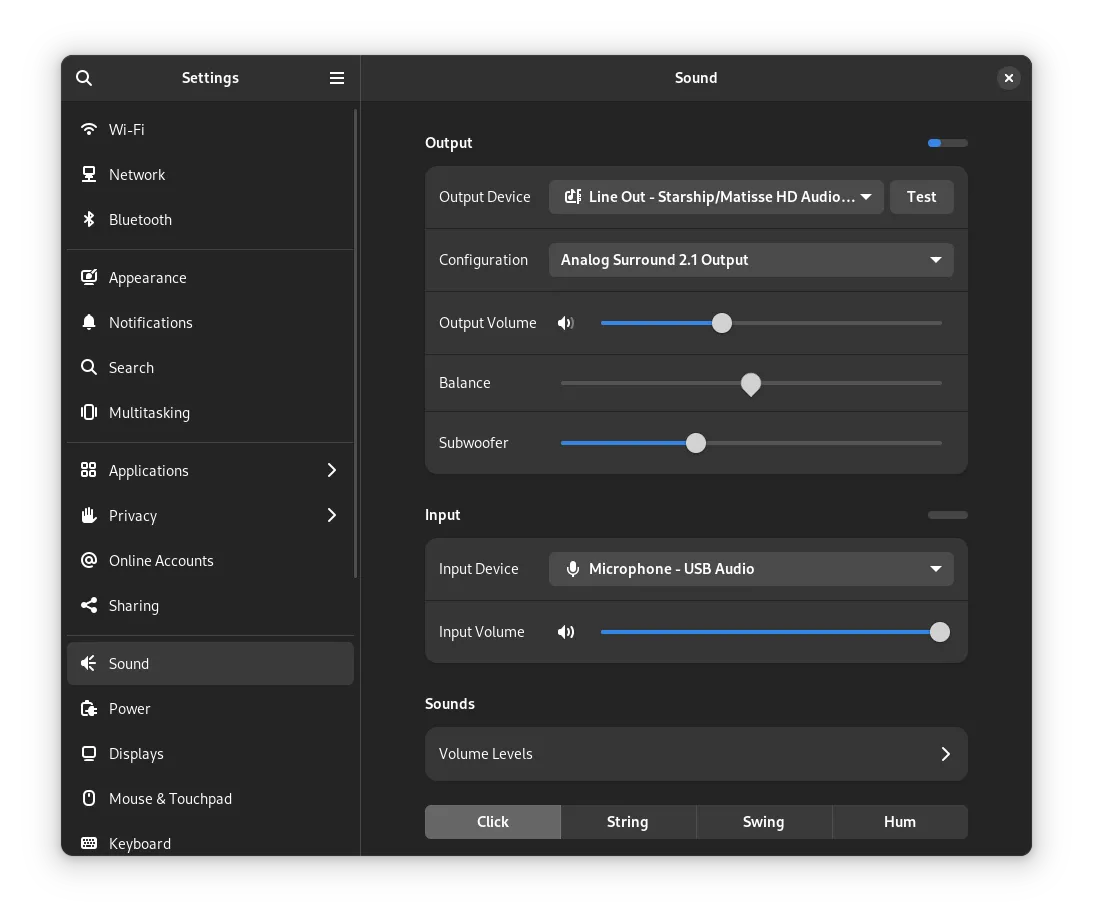This screenshot has width=1093, height=923.
Task: Open the hamburger menu in Settings header
Action: (x=337, y=78)
